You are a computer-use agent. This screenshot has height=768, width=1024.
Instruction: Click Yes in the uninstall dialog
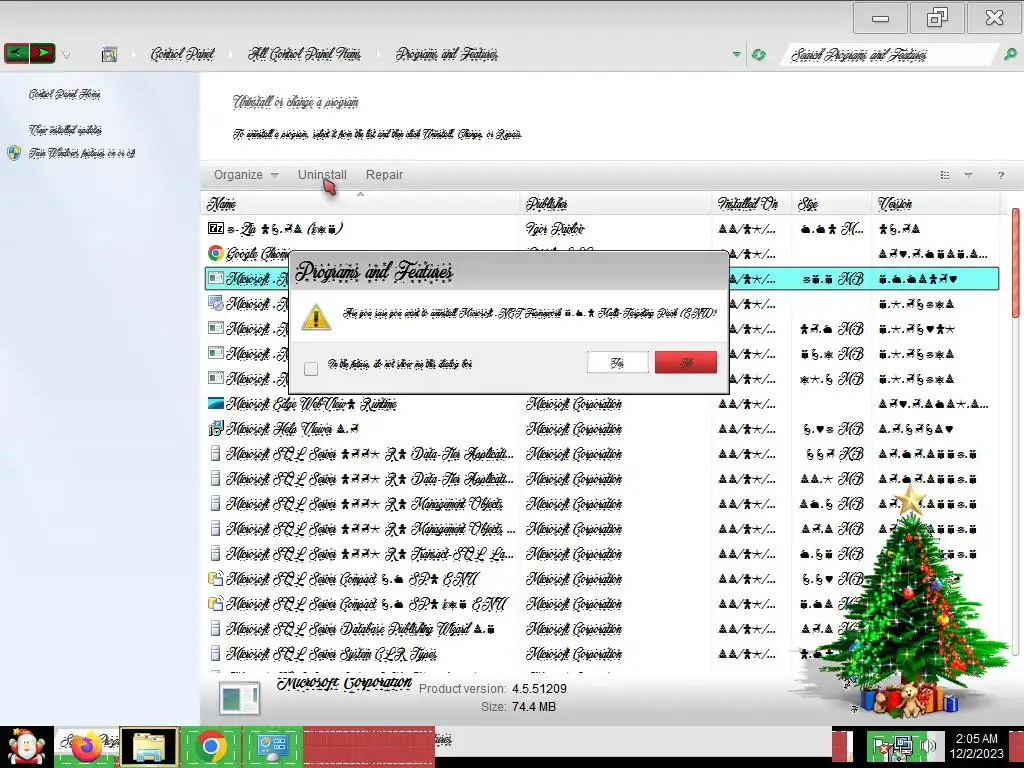618,362
